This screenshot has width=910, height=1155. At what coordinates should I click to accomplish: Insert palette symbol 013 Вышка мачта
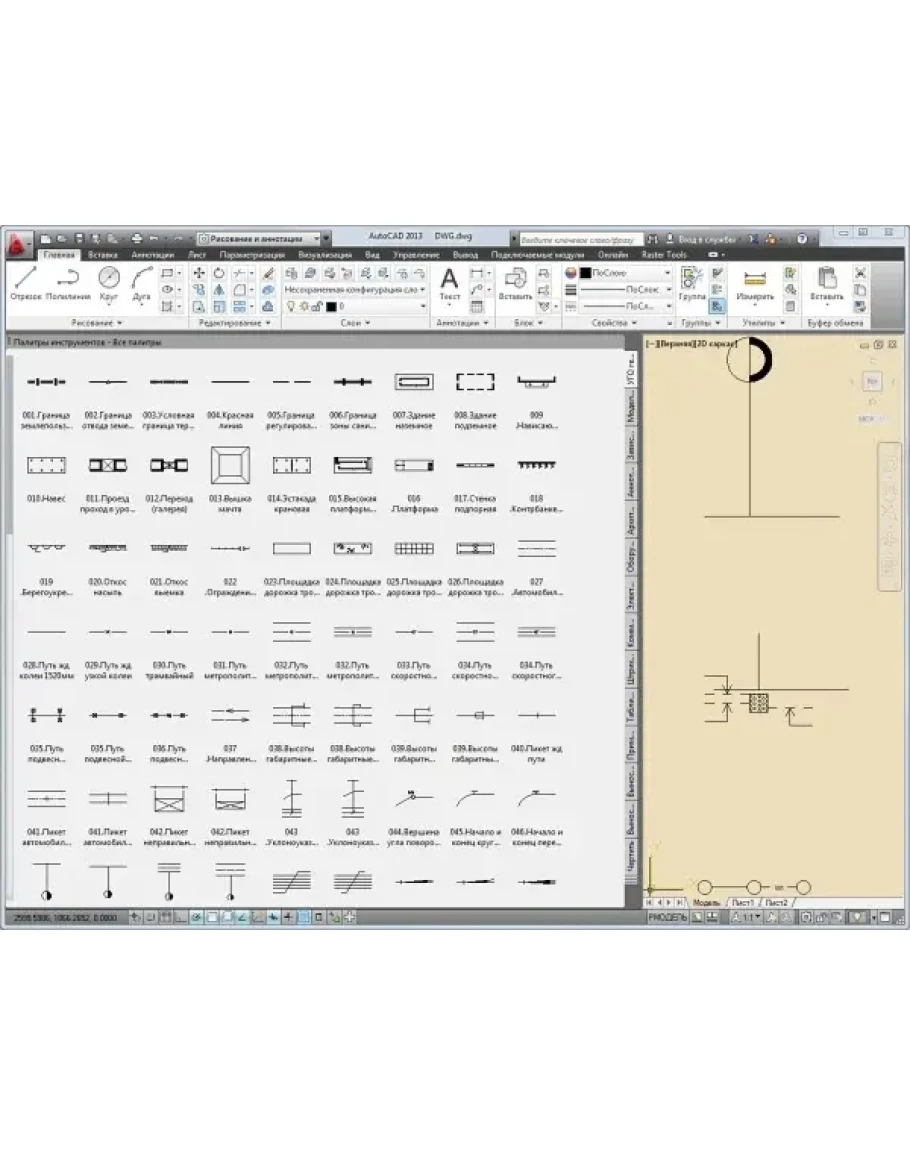pos(230,466)
